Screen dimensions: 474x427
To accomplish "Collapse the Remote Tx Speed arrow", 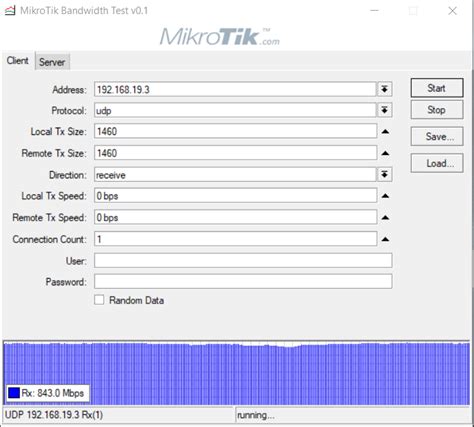I will pyautogui.click(x=385, y=218).
